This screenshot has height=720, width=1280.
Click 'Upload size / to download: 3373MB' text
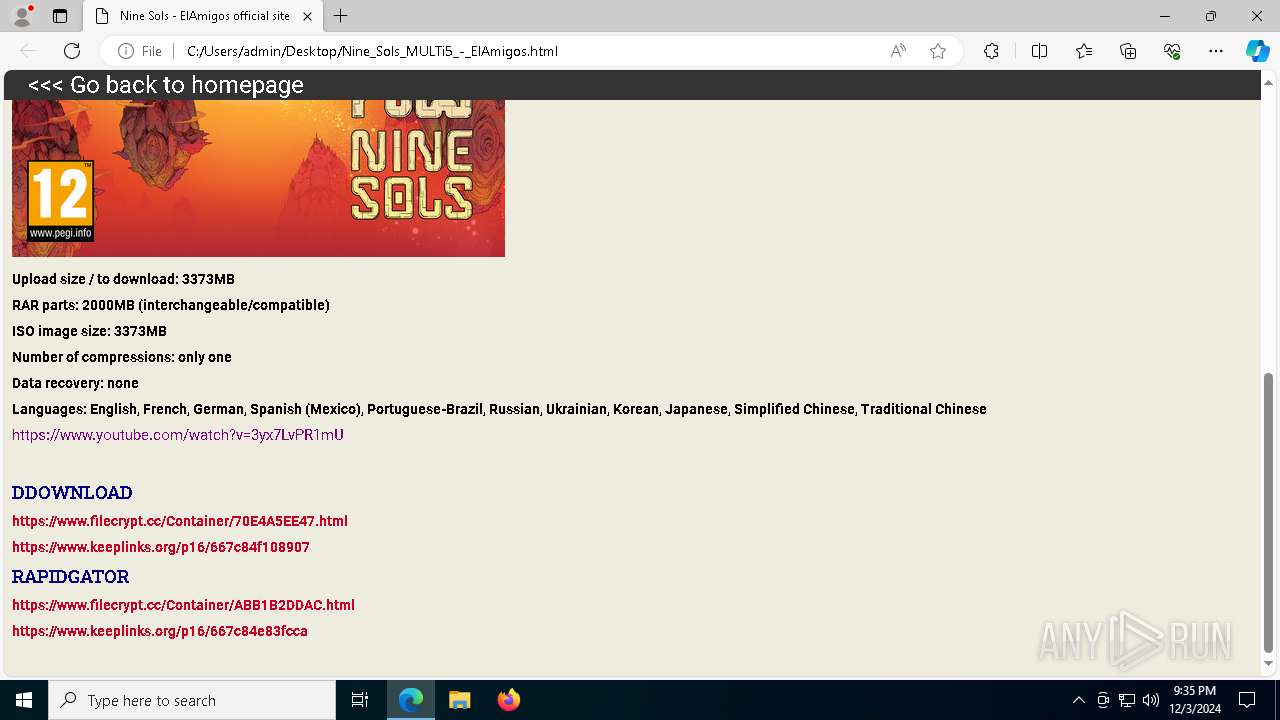click(x=123, y=279)
